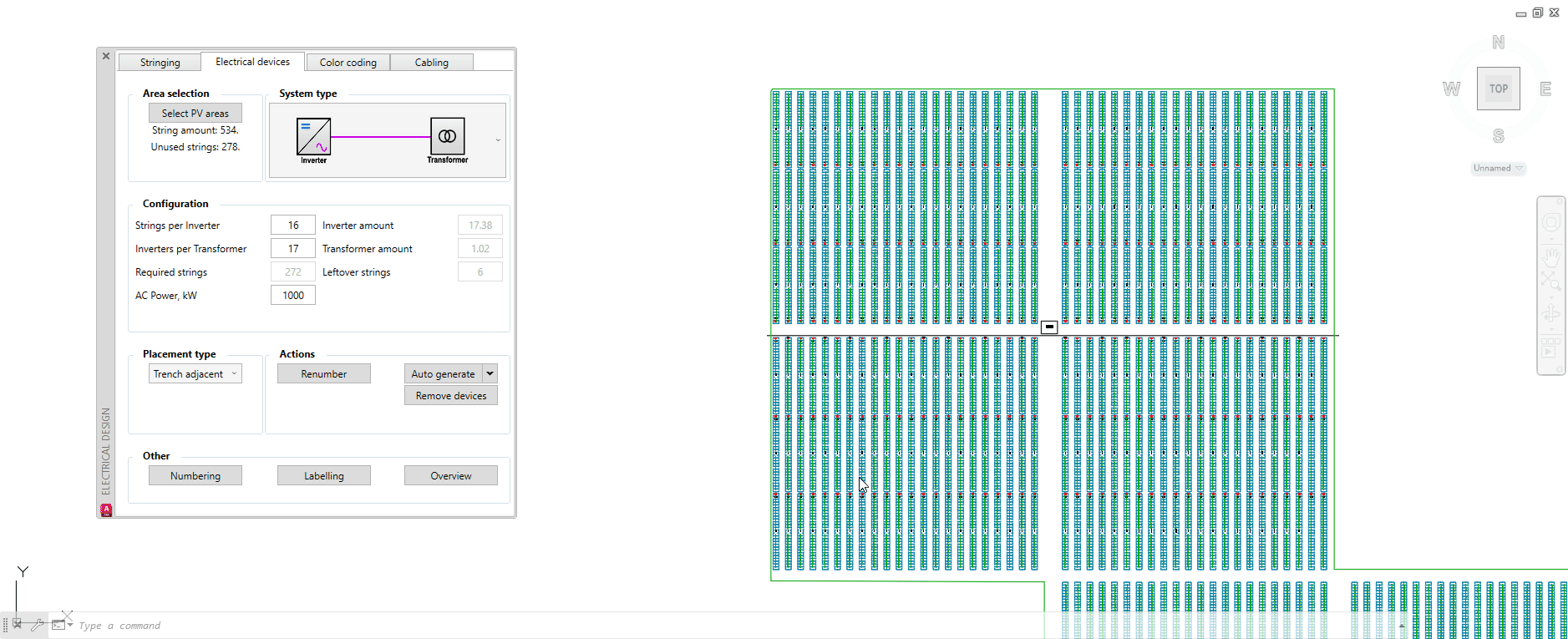Expand the System type dropdown
The height and width of the screenshot is (639, 1568).
click(x=498, y=140)
